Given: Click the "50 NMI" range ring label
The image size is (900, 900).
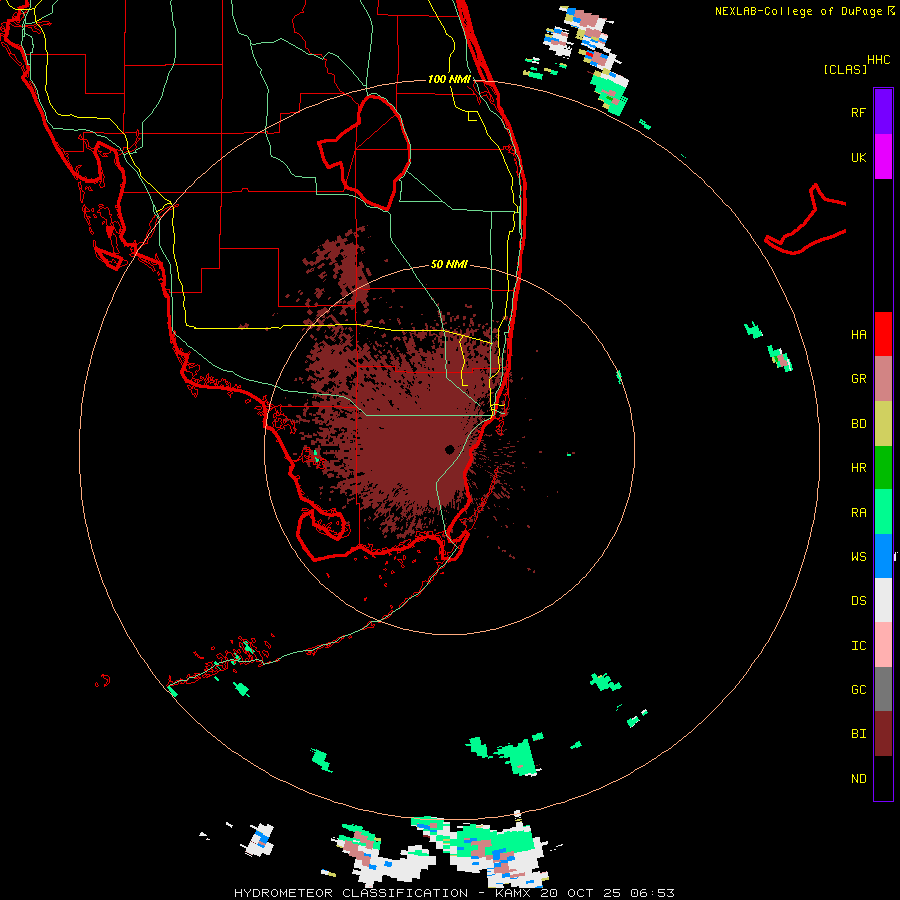Looking at the screenshot, I should click(449, 264).
